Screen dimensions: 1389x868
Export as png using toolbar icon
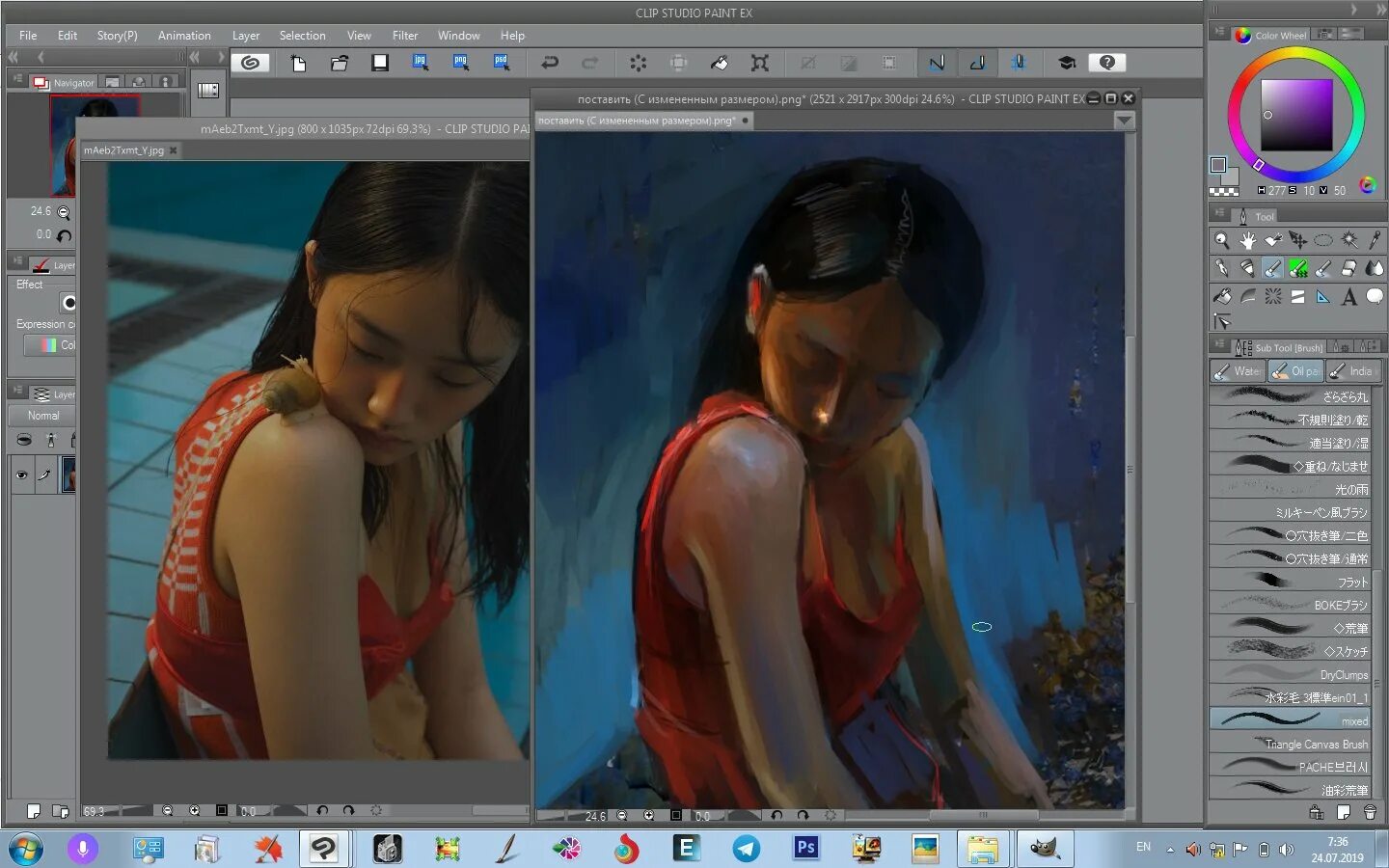[461, 63]
